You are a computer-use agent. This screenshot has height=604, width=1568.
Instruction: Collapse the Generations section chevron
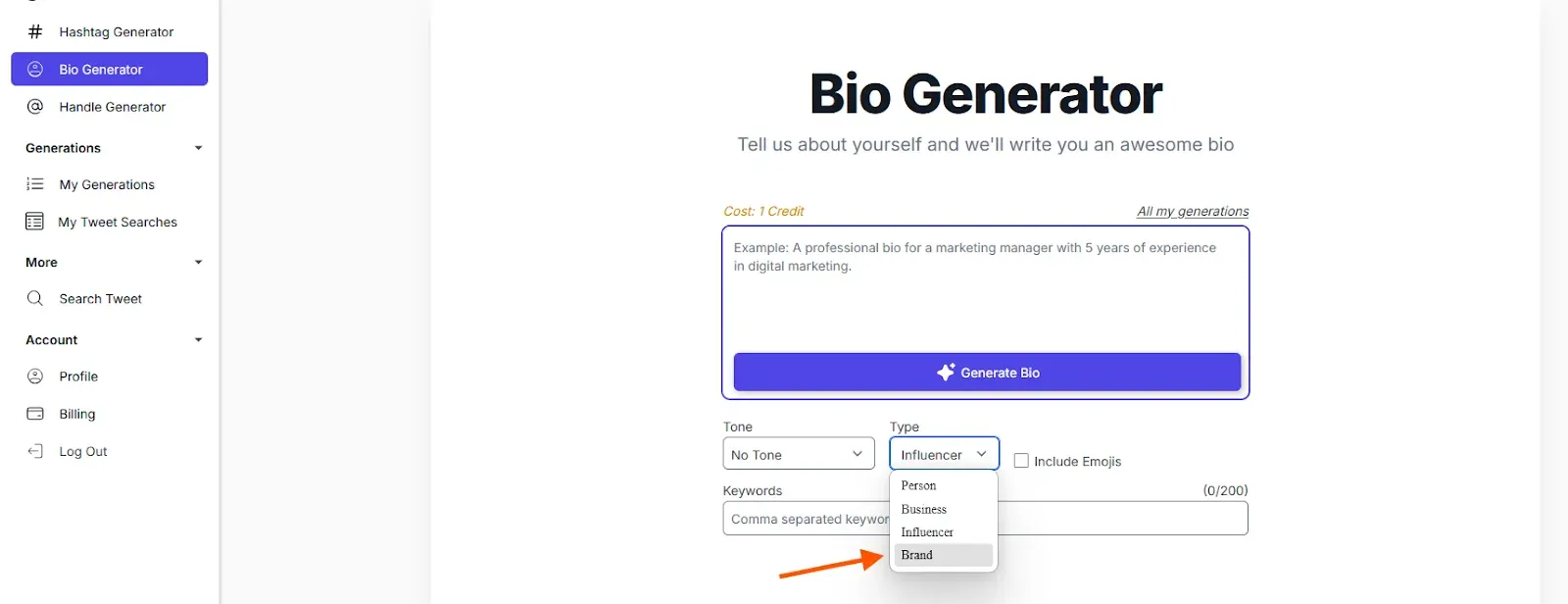pos(198,148)
